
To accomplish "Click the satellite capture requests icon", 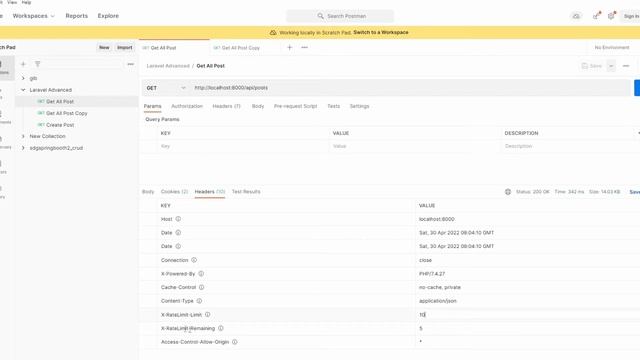I will (596, 16).
